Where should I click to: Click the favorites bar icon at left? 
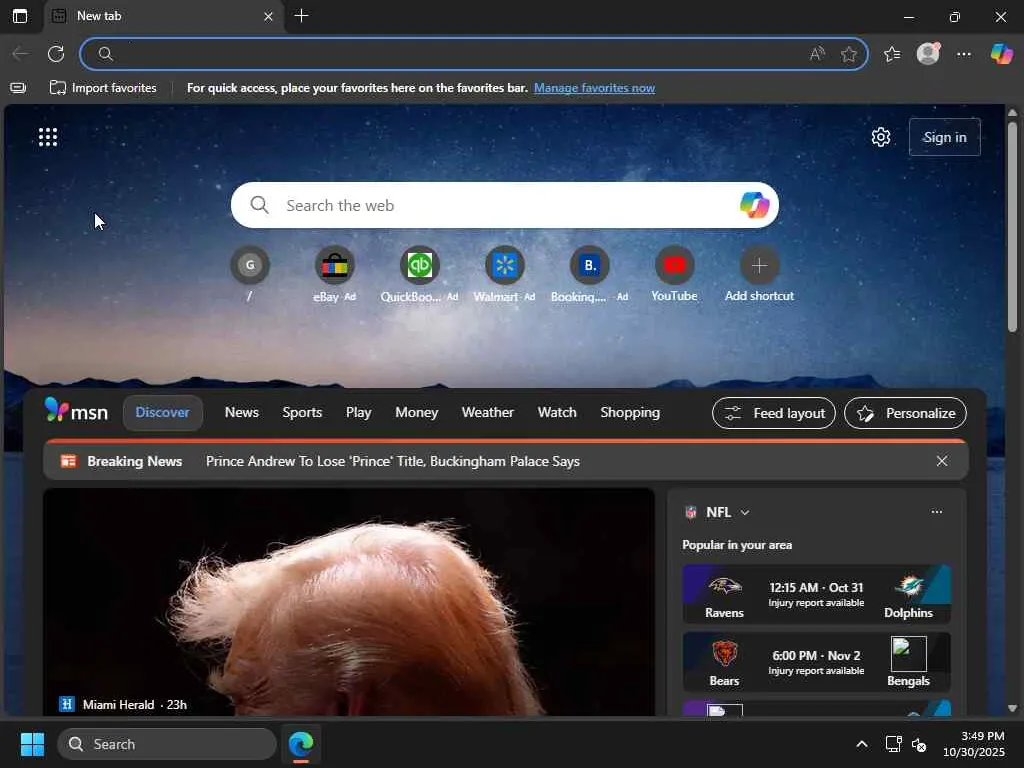pyautogui.click(x=18, y=88)
